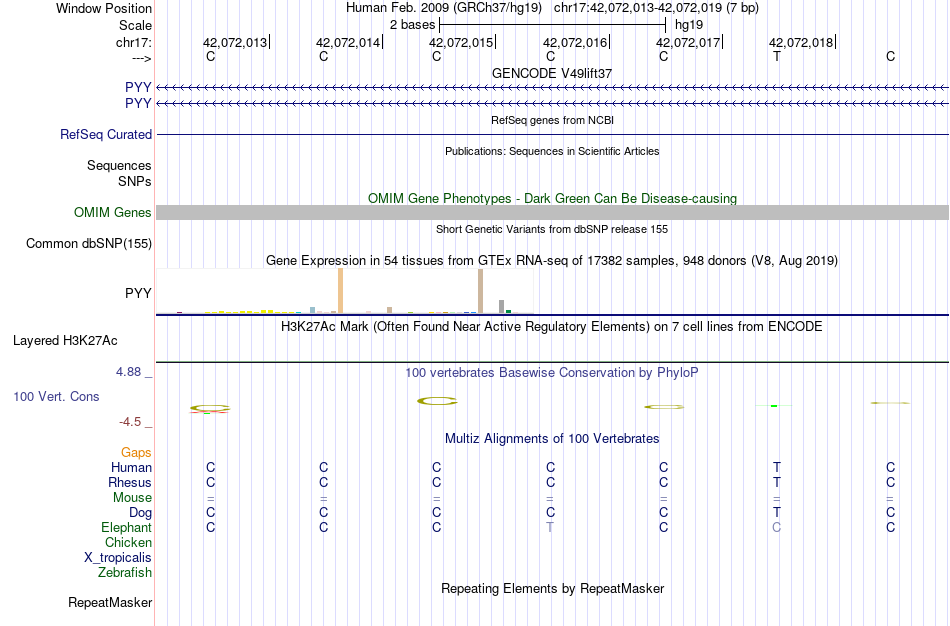Viewport: 950px width, 626px height.
Task: Click the Sequences track label
Action: pos(119,165)
